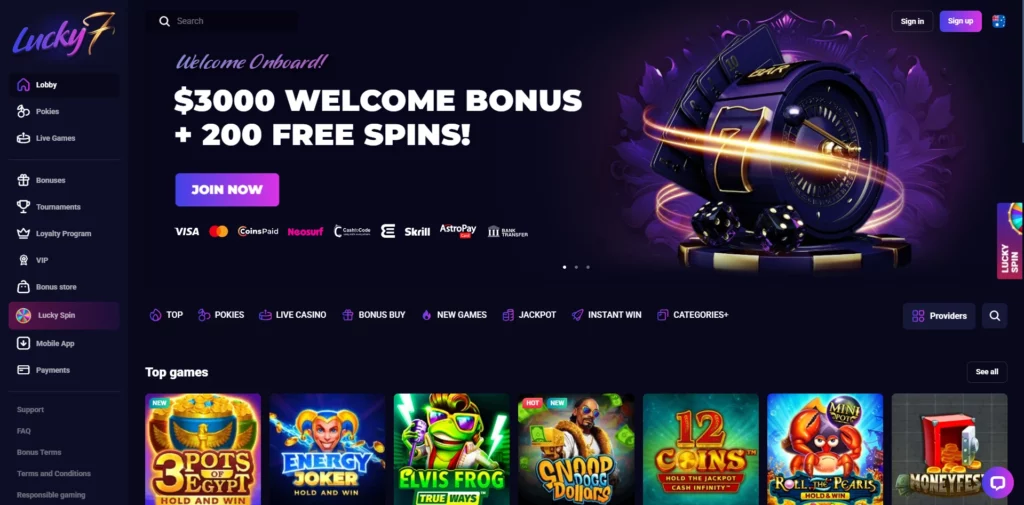
Task: Click the Bonus store bag icon
Action: [x=24, y=287]
